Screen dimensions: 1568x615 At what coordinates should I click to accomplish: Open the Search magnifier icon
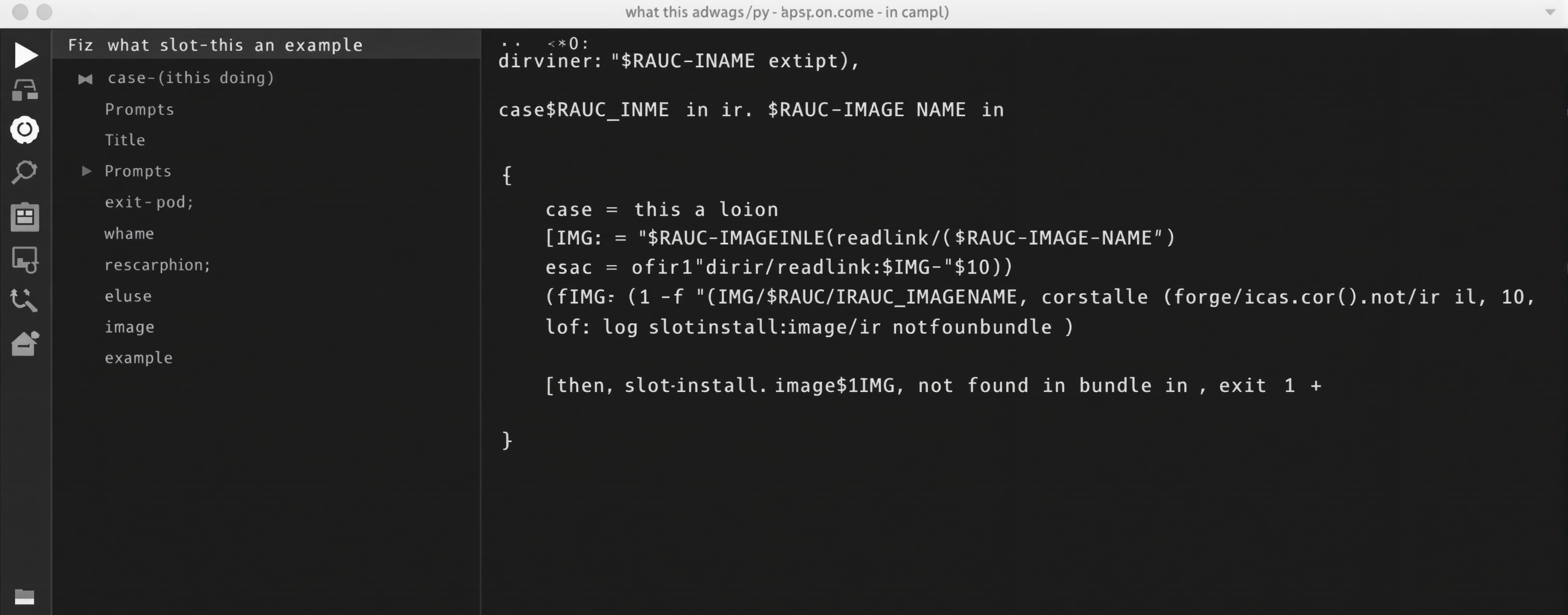(x=25, y=172)
